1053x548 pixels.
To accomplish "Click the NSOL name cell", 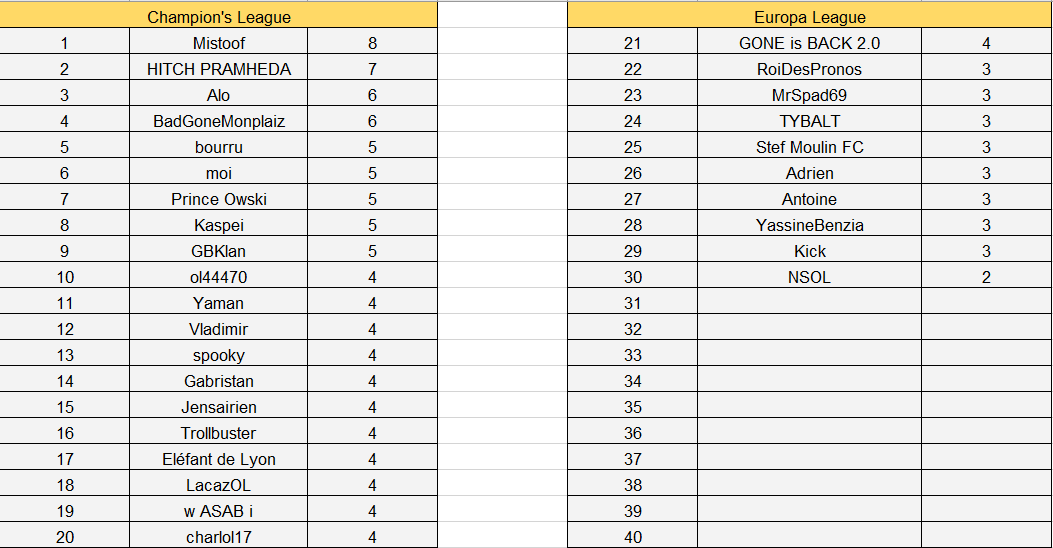I will (x=809, y=277).
